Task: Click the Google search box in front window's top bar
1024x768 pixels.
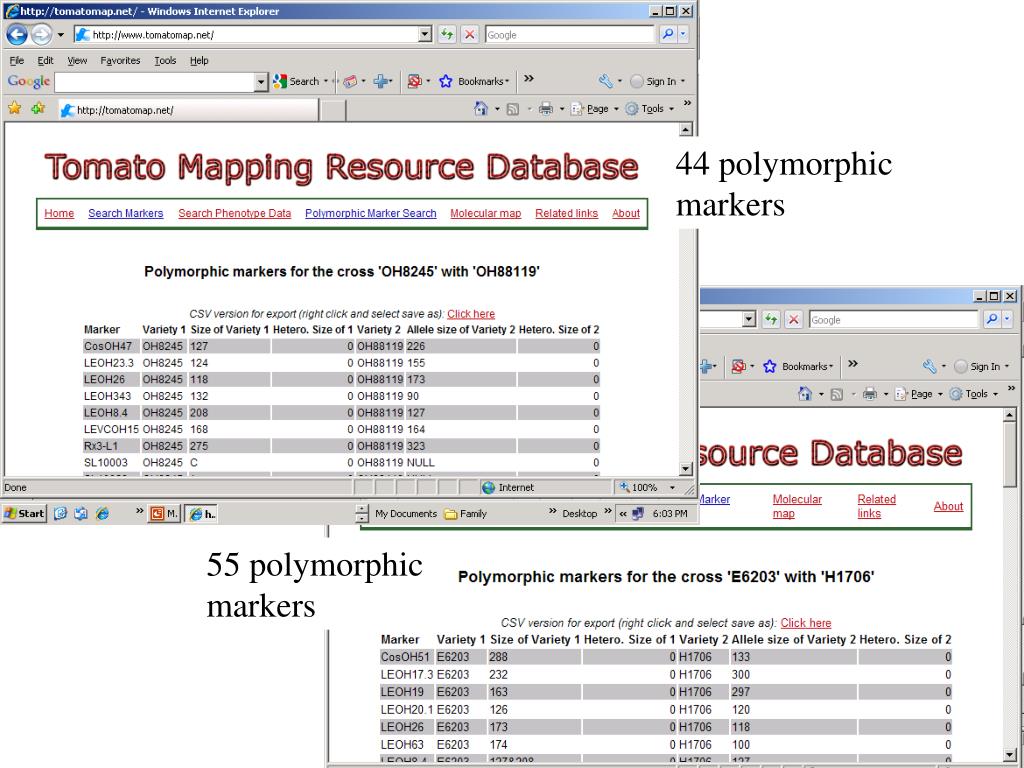Action: pos(569,35)
